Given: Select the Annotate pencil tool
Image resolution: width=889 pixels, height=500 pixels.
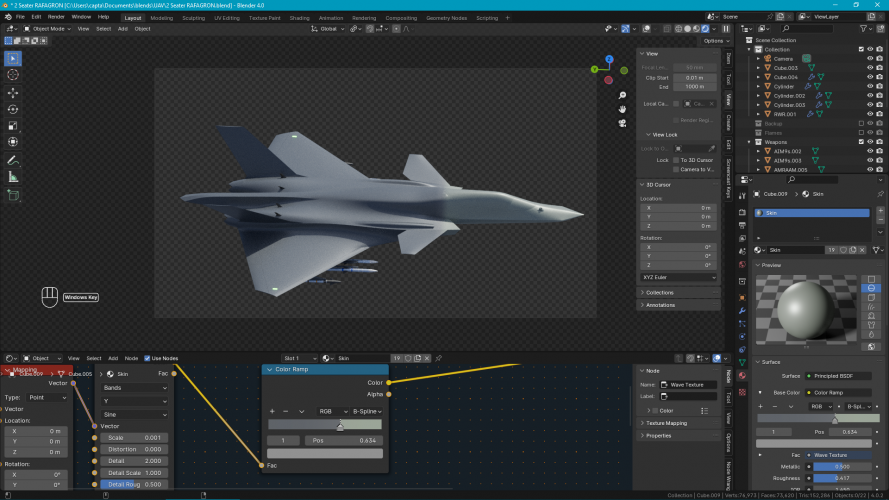Looking at the screenshot, I should click(13, 161).
